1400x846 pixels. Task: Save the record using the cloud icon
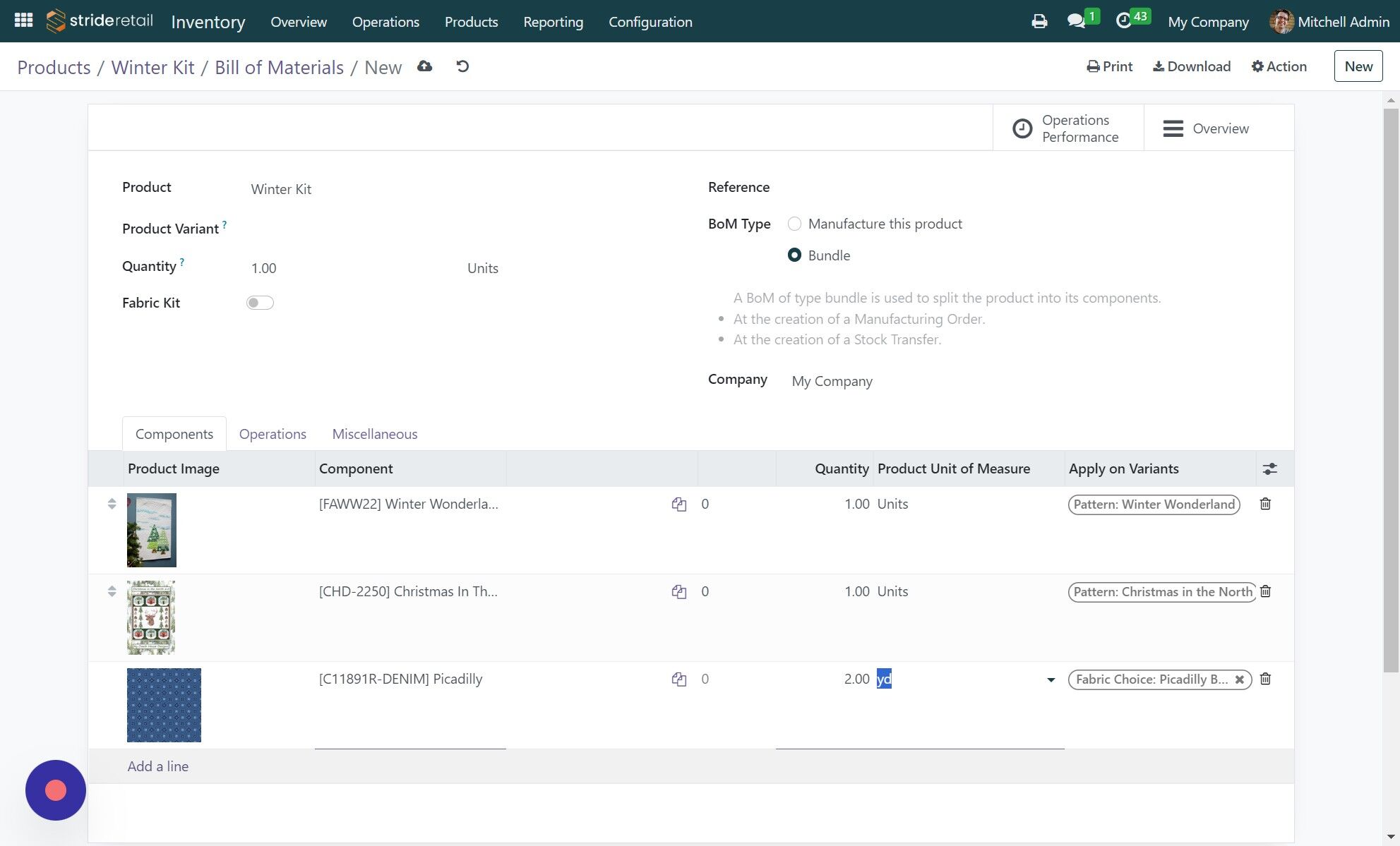click(424, 66)
